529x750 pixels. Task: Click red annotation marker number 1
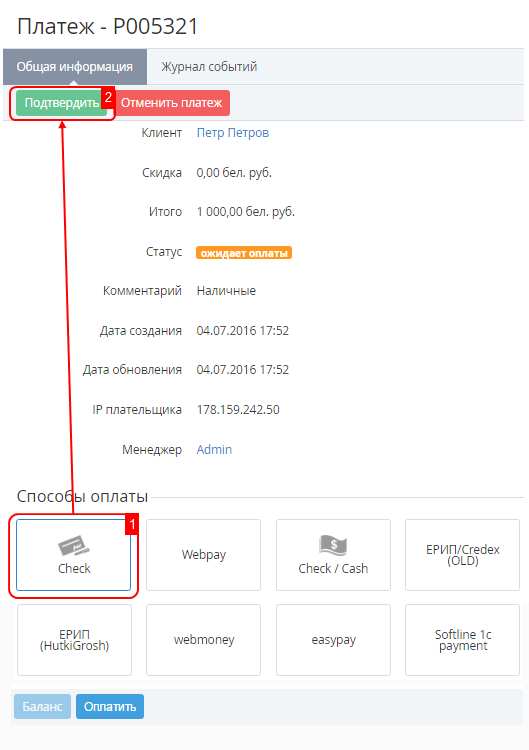tap(132, 524)
